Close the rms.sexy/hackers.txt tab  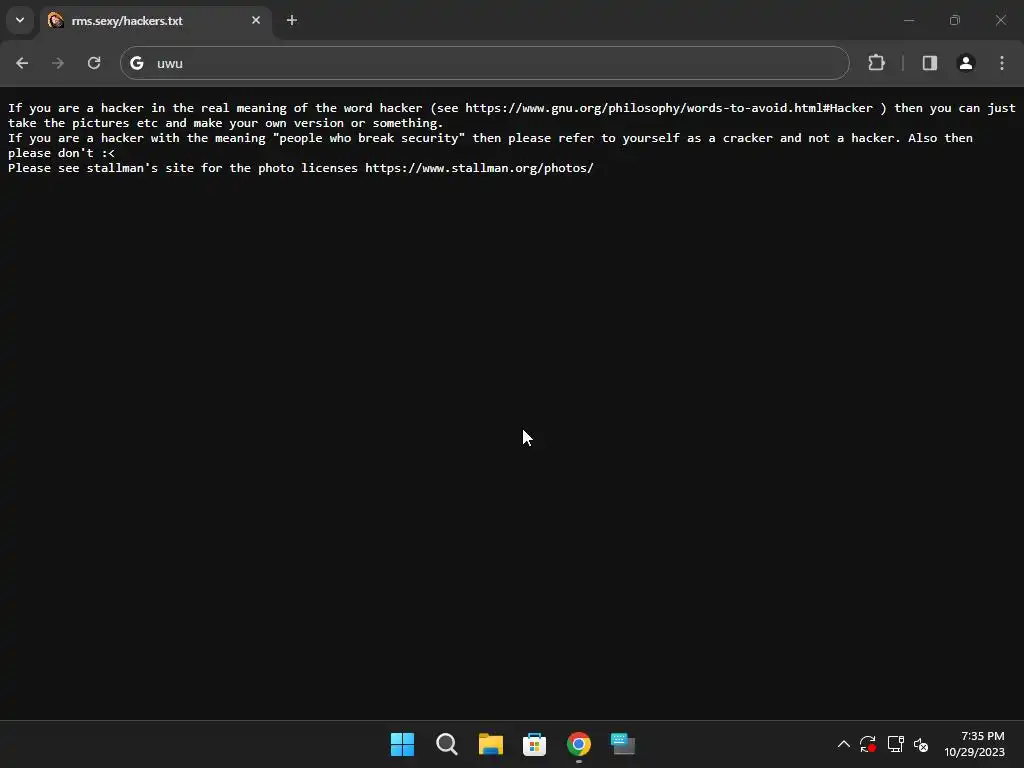click(256, 20)
